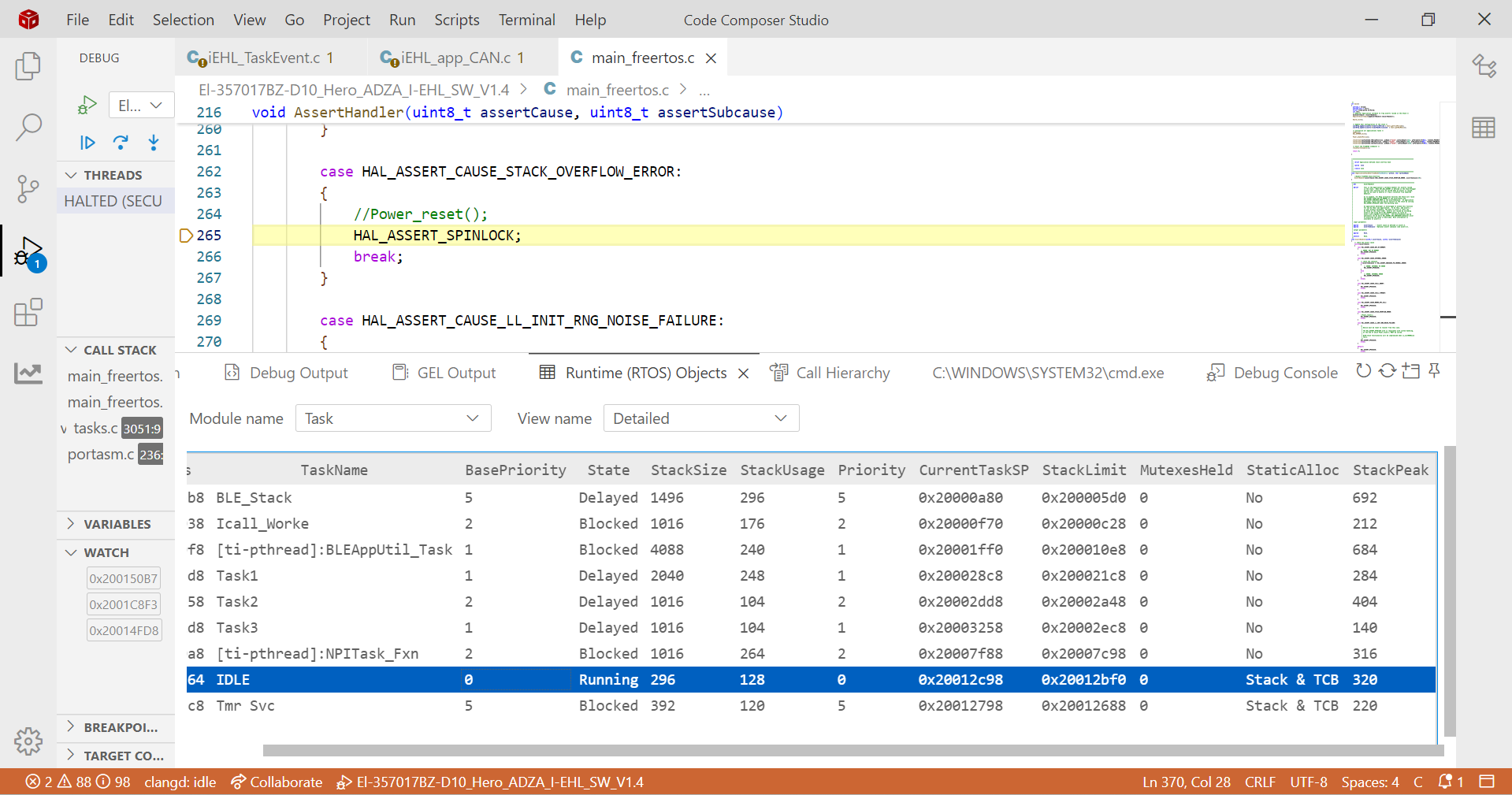Switch to the iEHL_app_CAN.c editor tab

(463, 58)
